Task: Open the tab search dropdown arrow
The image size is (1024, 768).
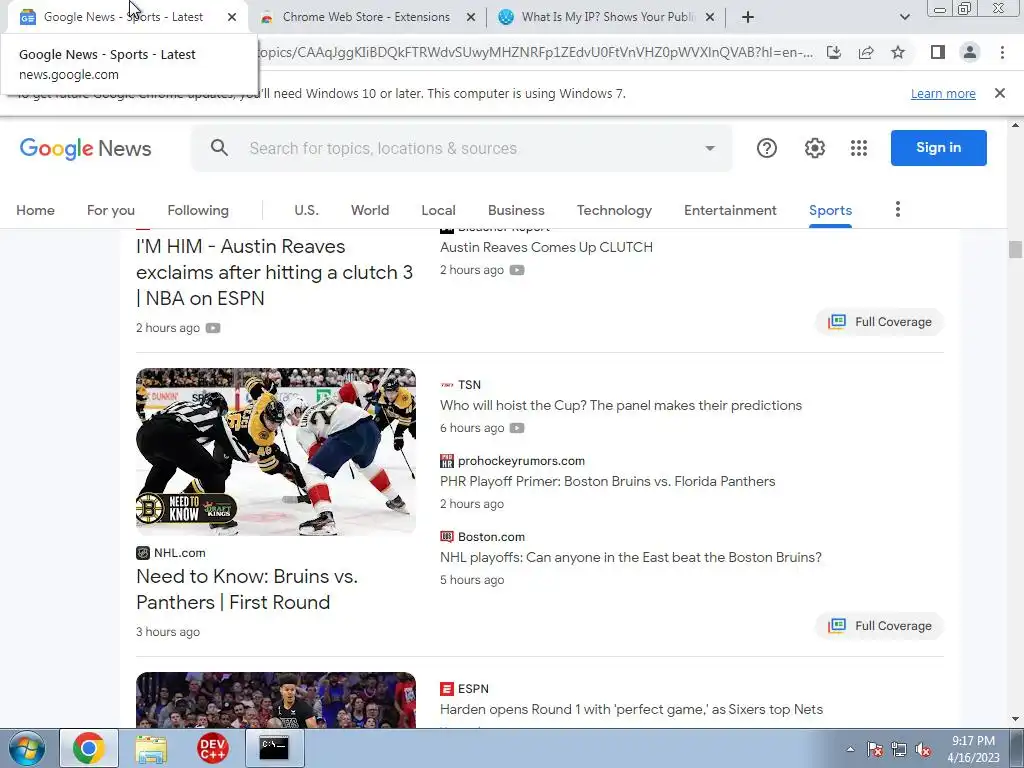Action: [904, 17]
